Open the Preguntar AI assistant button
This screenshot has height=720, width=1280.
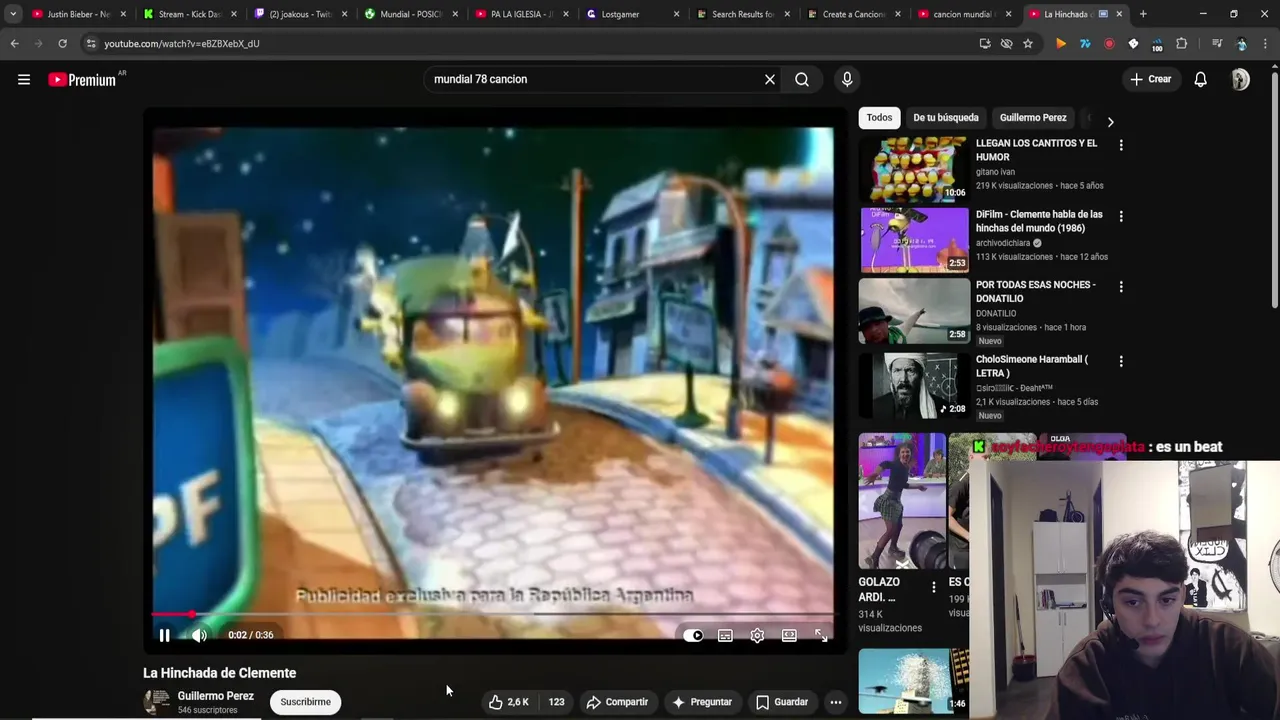point(702,702)
